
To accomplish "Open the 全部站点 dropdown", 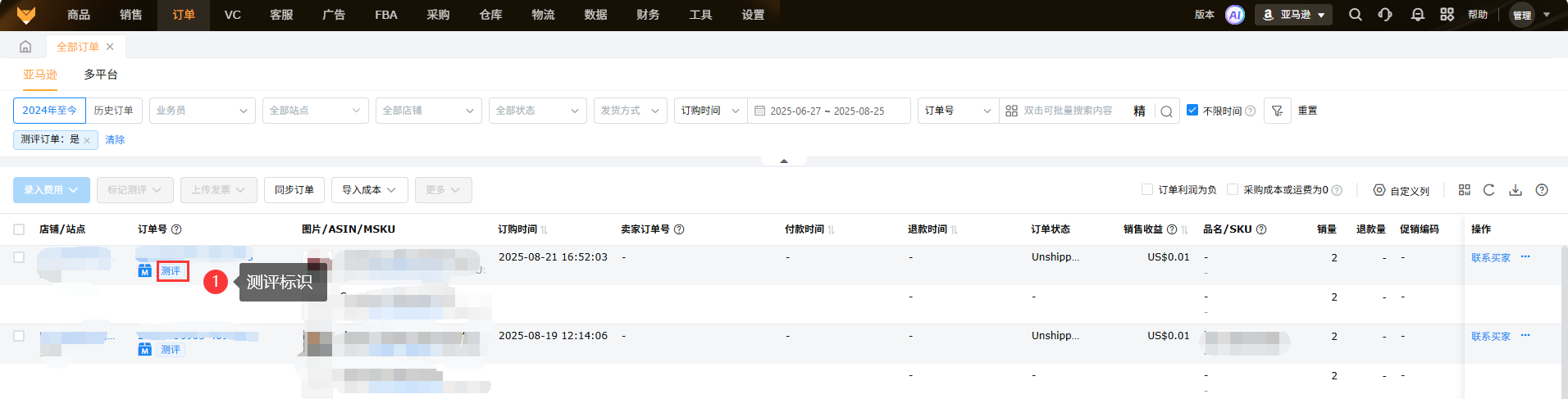I will 316,111.
